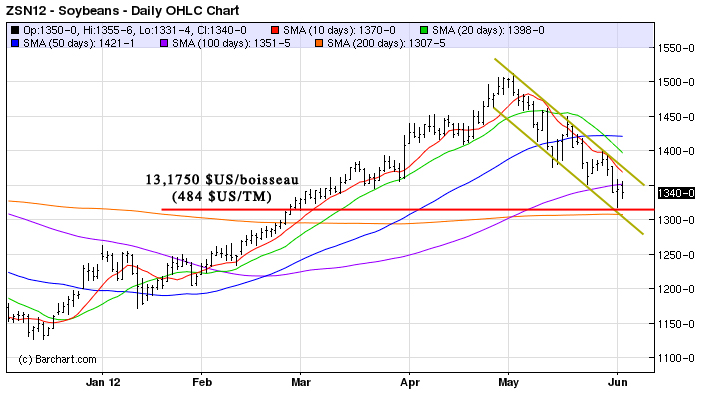Select the May date axis label
Viewport: 703px width, 401px height.
pyautogui.click(x=509, y=381)
